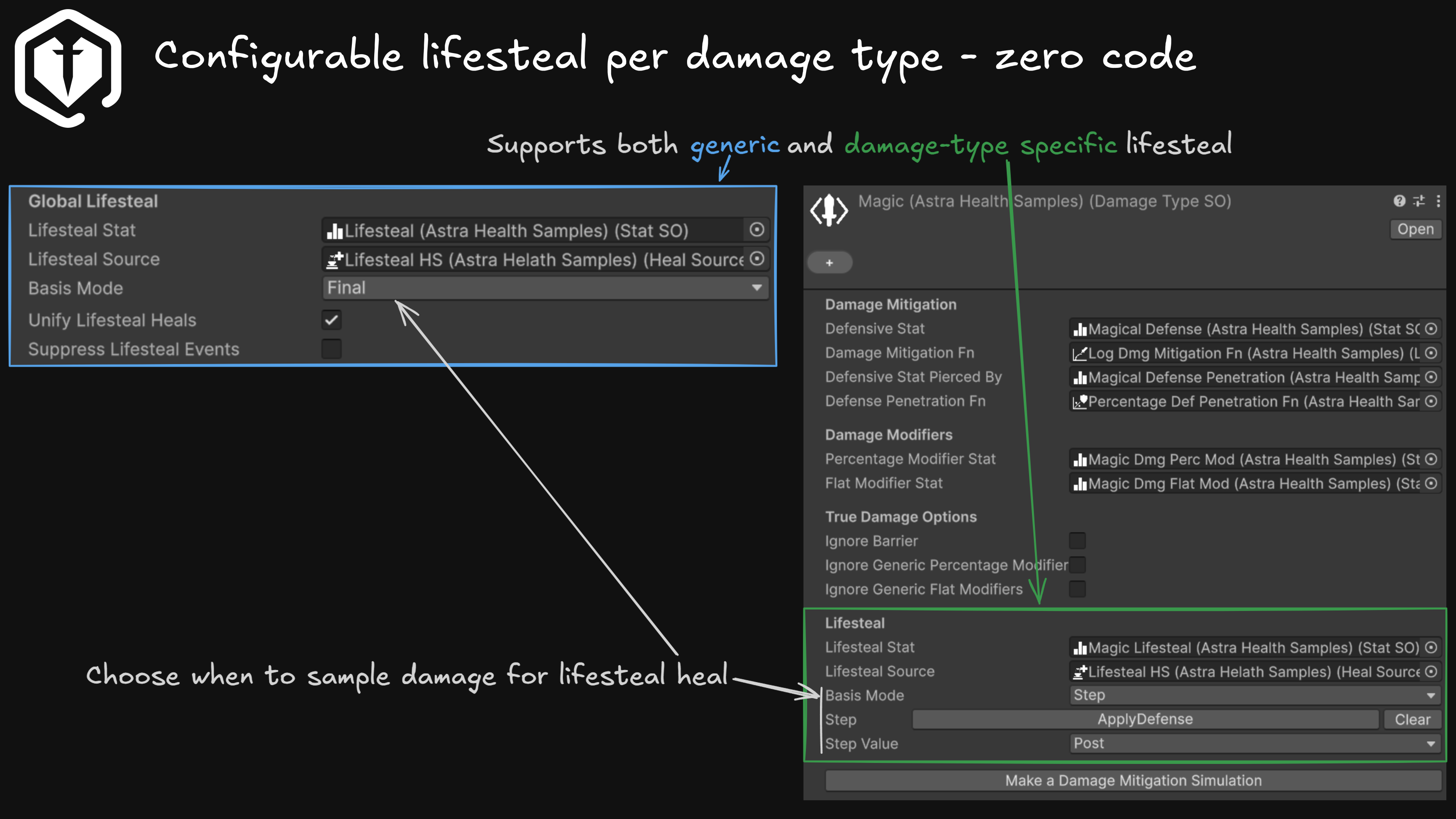The height and width of the screenshot is (819, 1456).
Task: Click the ApplyDefense step selector field
Action: click(x=1146, y=720)
